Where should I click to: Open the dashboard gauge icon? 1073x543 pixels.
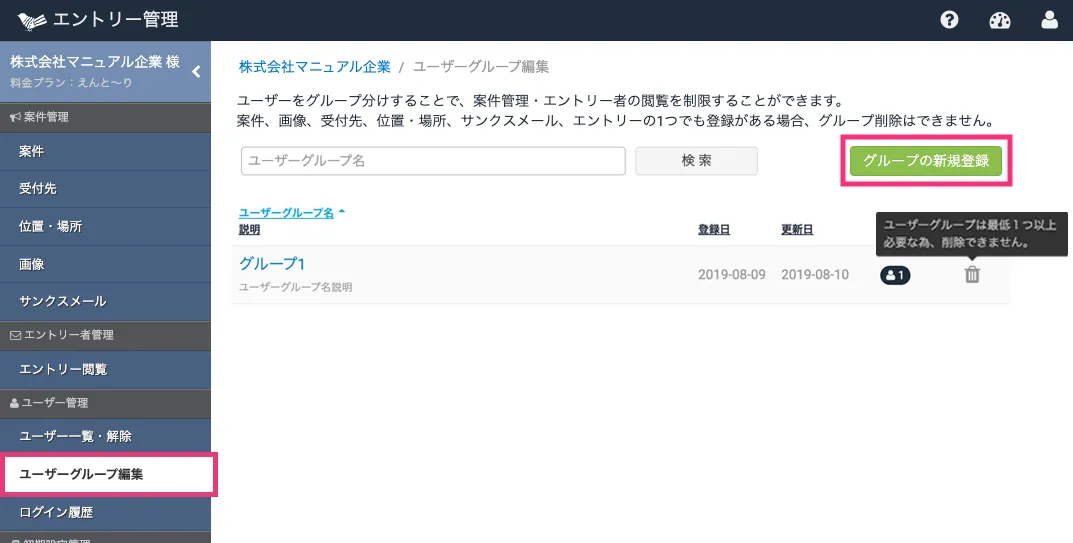[1000, 20]
